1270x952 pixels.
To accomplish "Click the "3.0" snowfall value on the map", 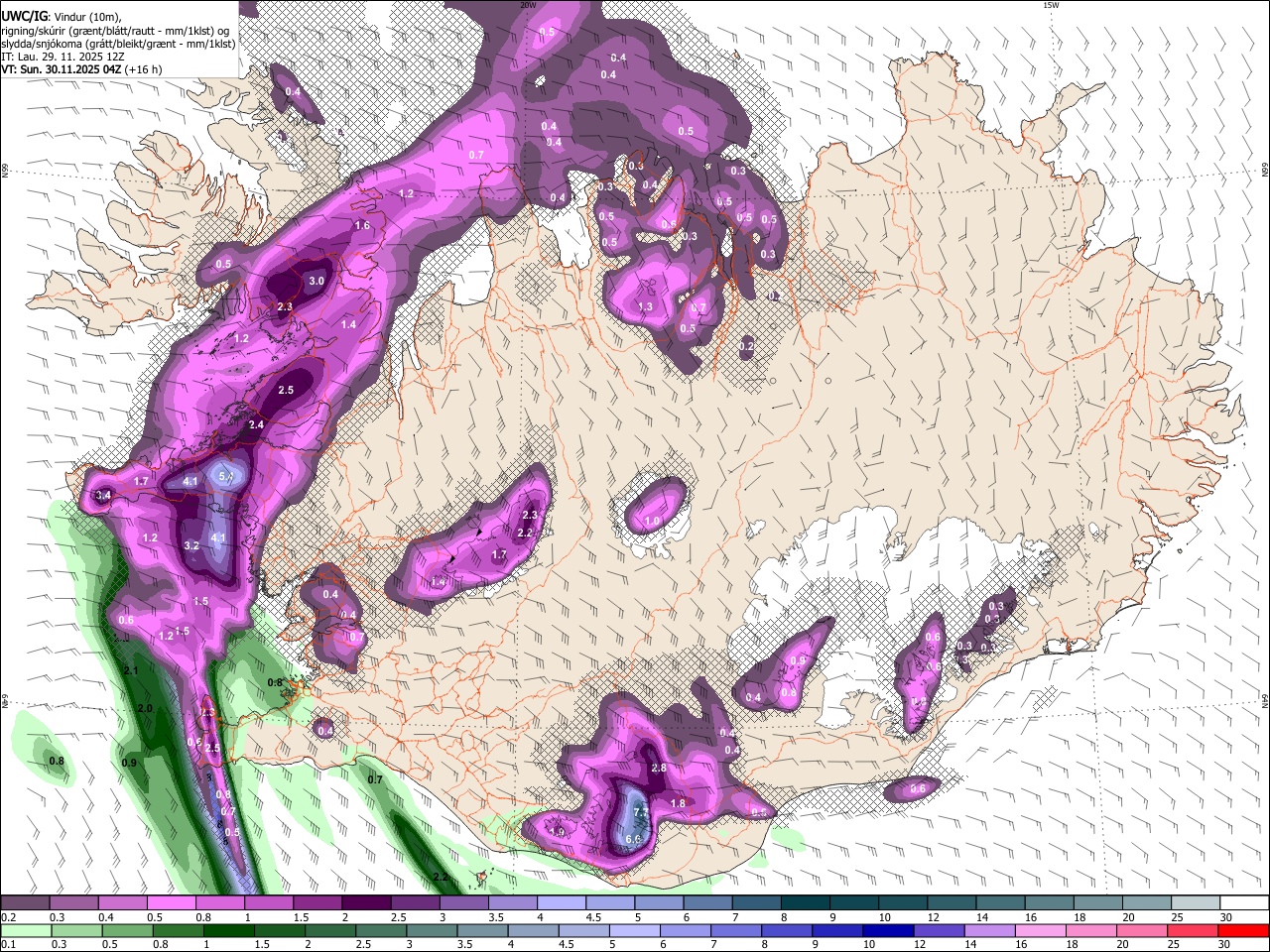I will tap(317, 282).
